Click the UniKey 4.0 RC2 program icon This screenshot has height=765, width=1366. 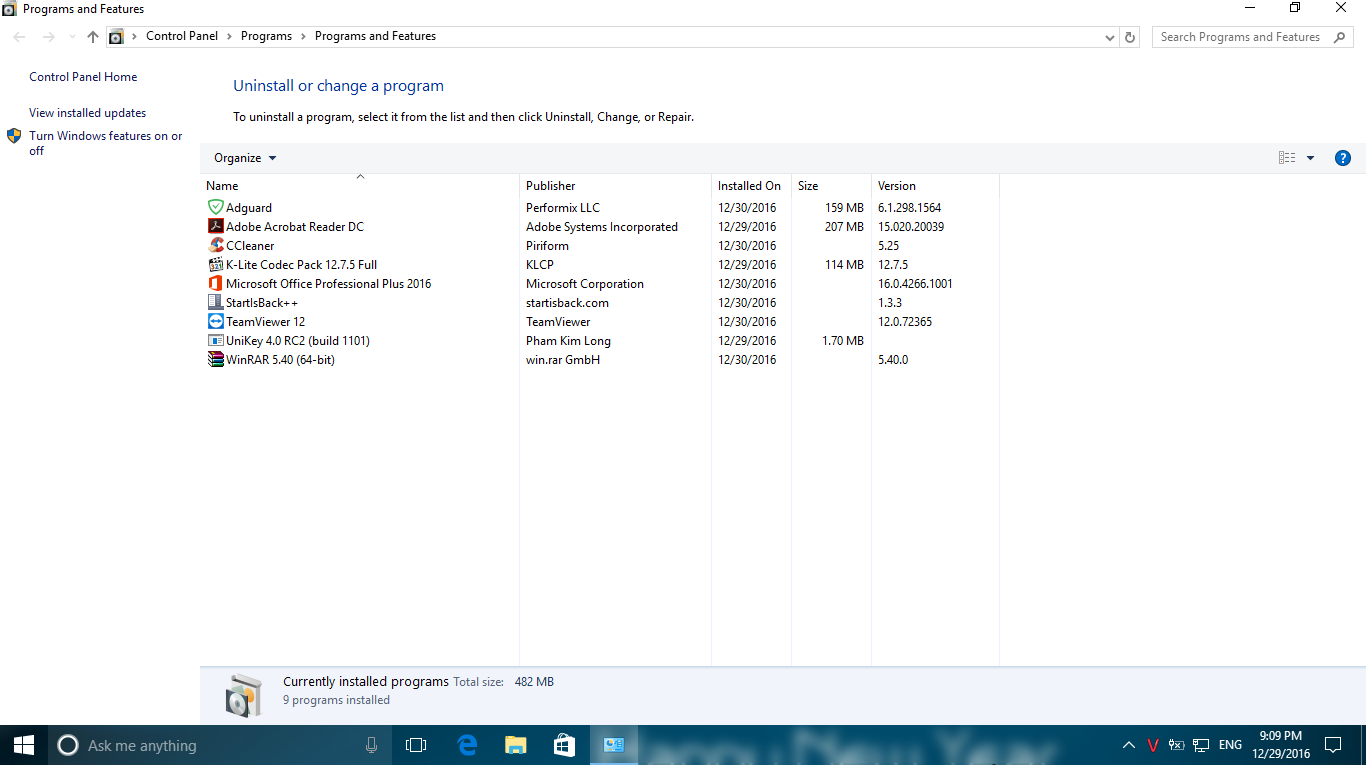point(215,340)
